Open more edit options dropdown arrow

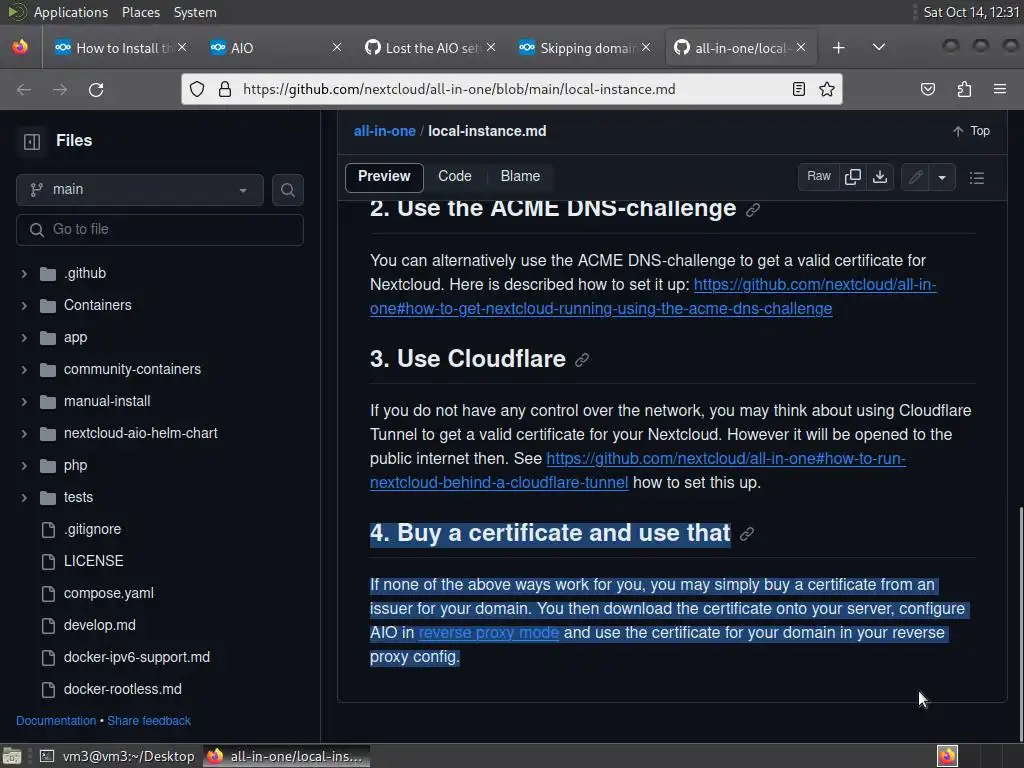click(x=942, y=177)
